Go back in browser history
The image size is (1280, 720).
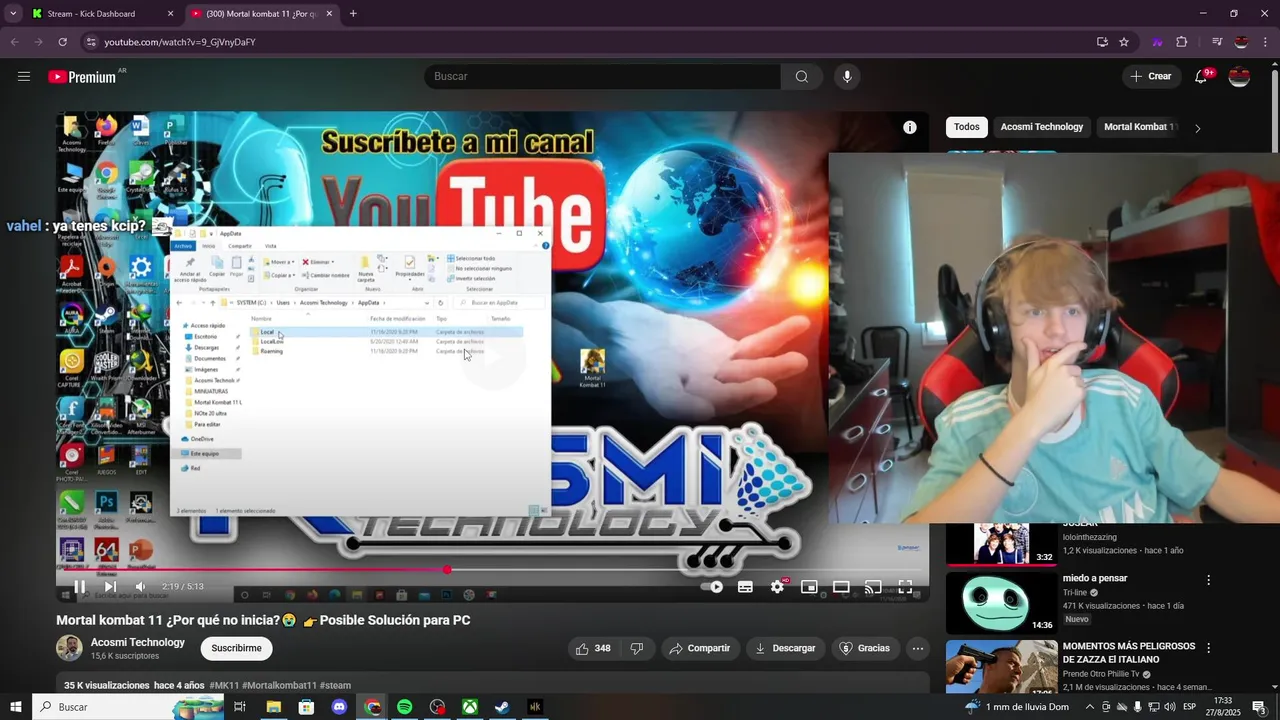[14, 42]
